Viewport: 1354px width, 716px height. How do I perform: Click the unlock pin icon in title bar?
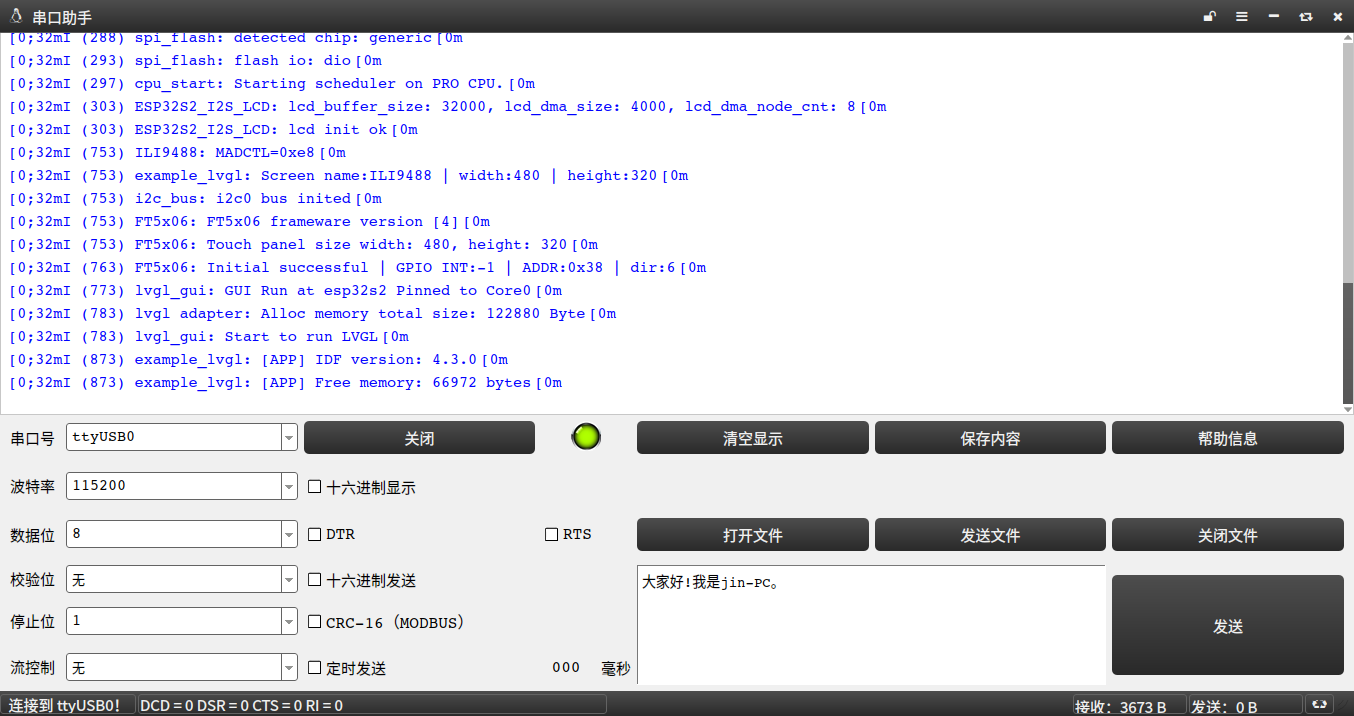point(1209,16)
